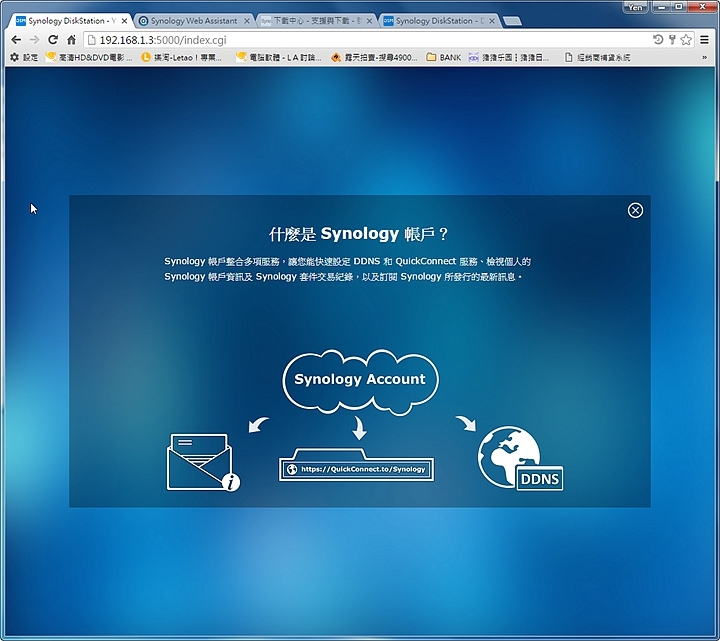Show more bookmarks with overflow chevron
Screen dimensions: 720x641
[704, 57]
